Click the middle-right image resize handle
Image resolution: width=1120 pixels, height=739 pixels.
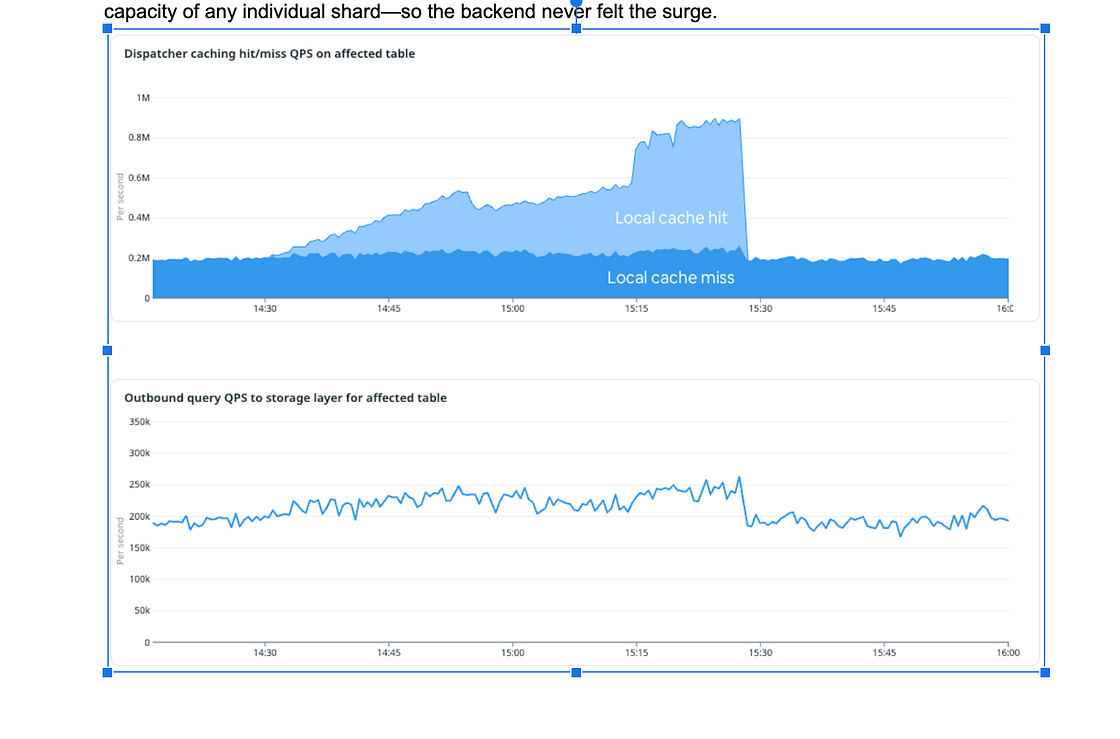[1045, 350]
